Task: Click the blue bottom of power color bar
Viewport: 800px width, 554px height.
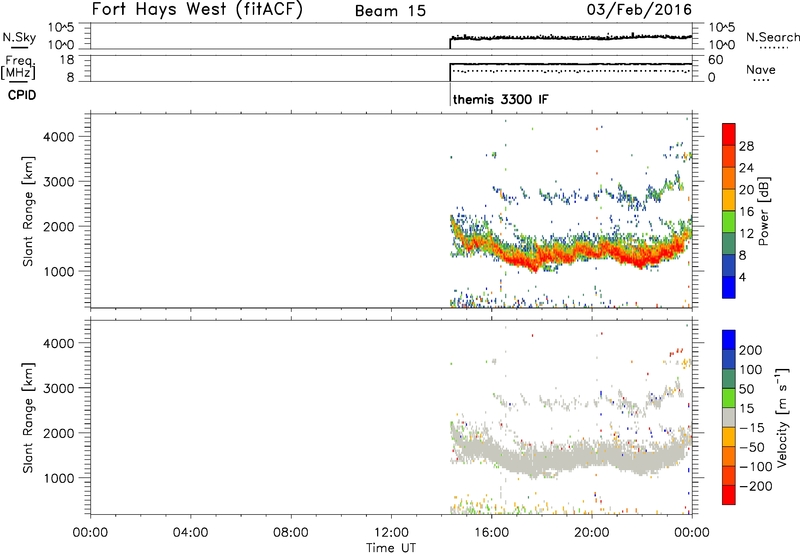Action: (729, 287)
